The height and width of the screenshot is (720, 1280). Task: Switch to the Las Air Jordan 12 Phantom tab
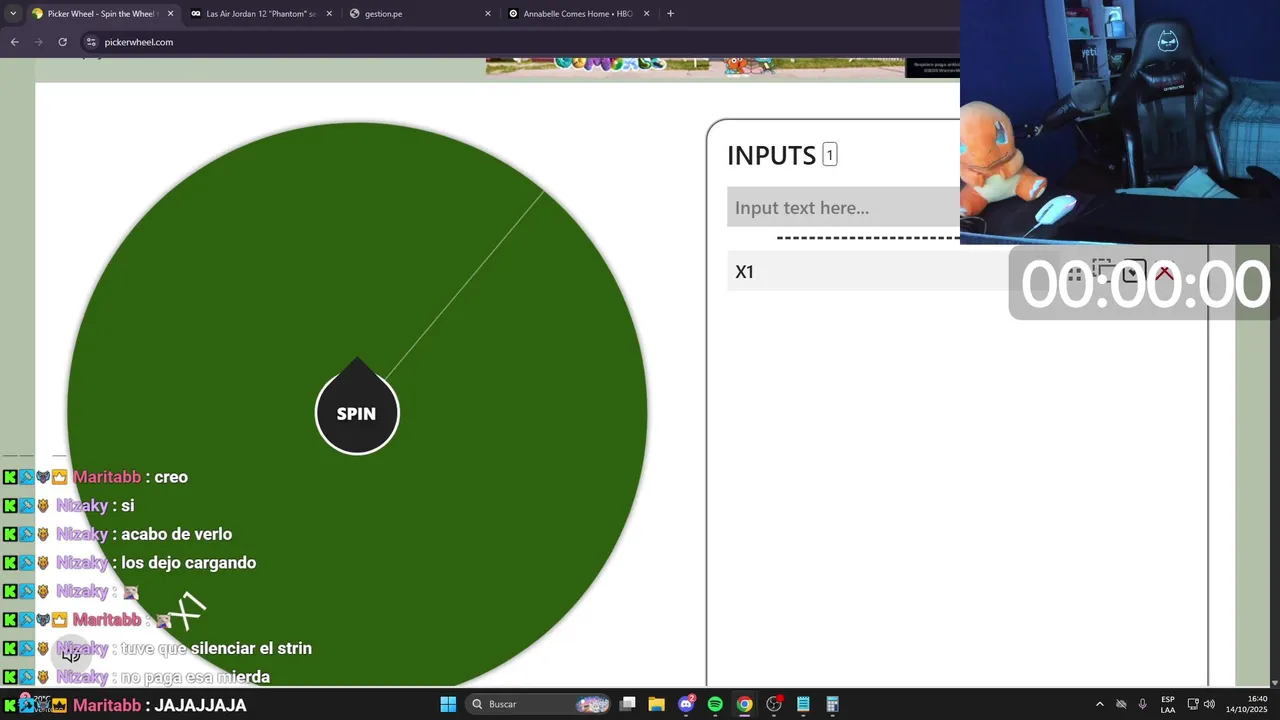point(260,14)
